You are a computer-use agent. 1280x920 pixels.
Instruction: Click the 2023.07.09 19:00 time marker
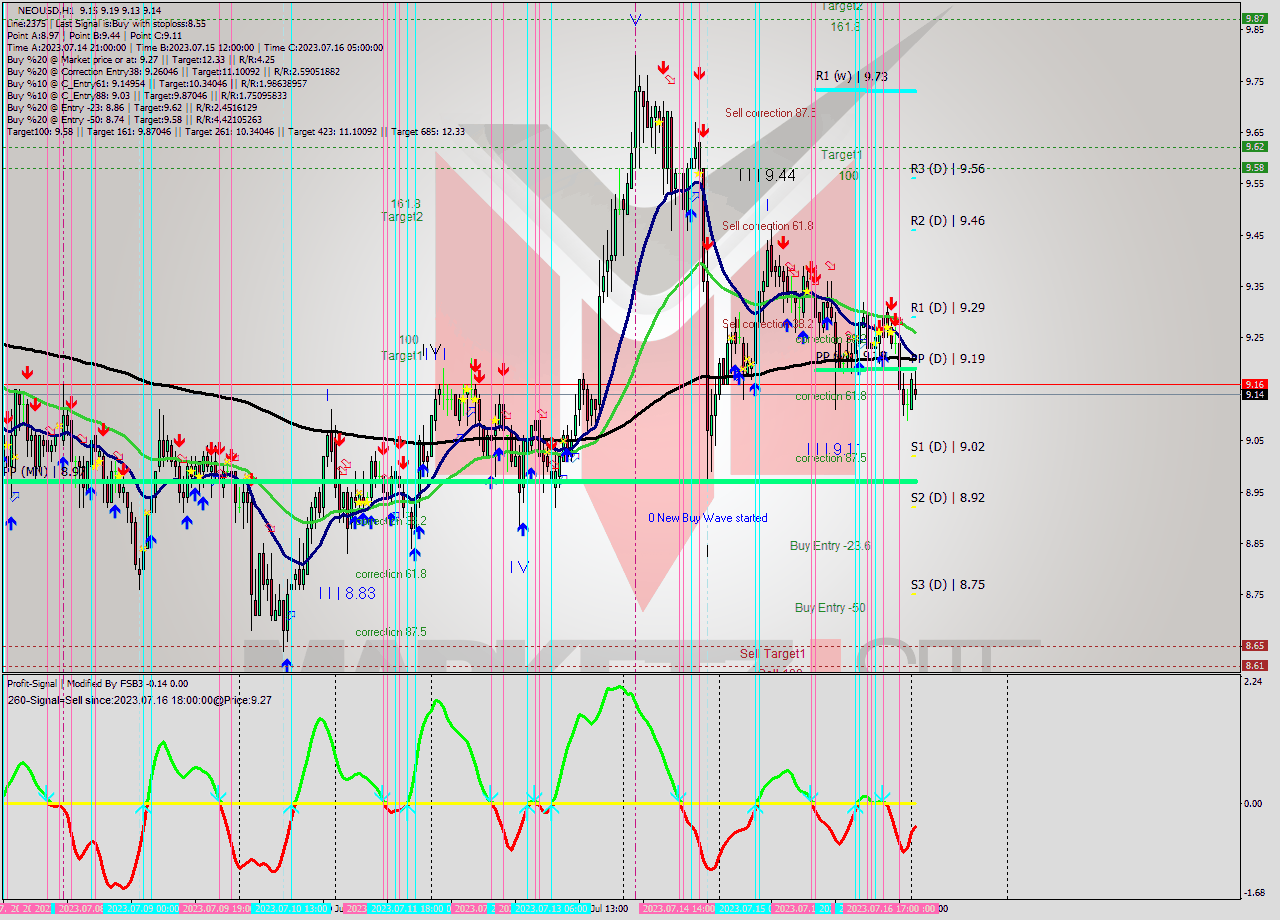tap(216, 909)
